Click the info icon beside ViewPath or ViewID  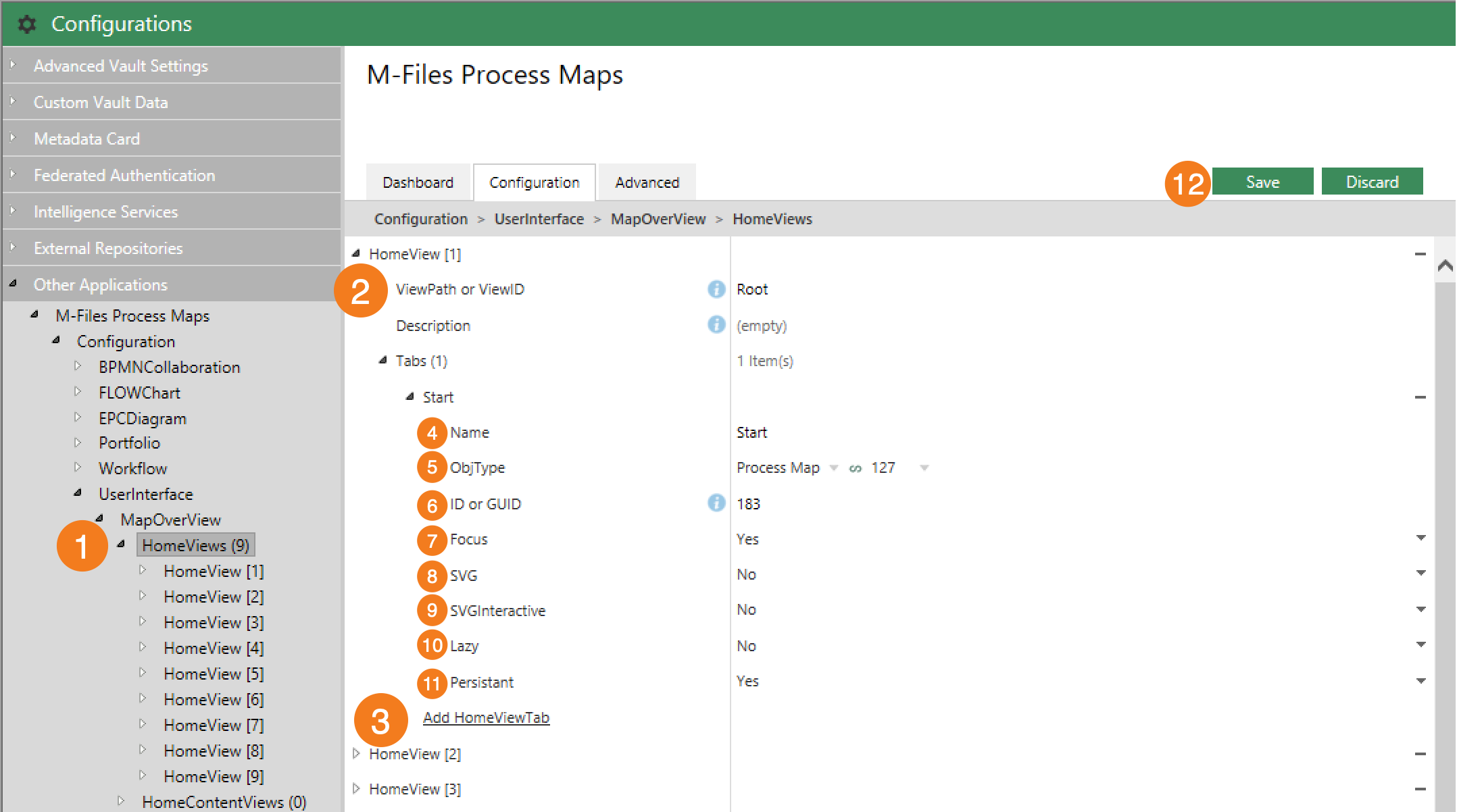coord(716,289)
